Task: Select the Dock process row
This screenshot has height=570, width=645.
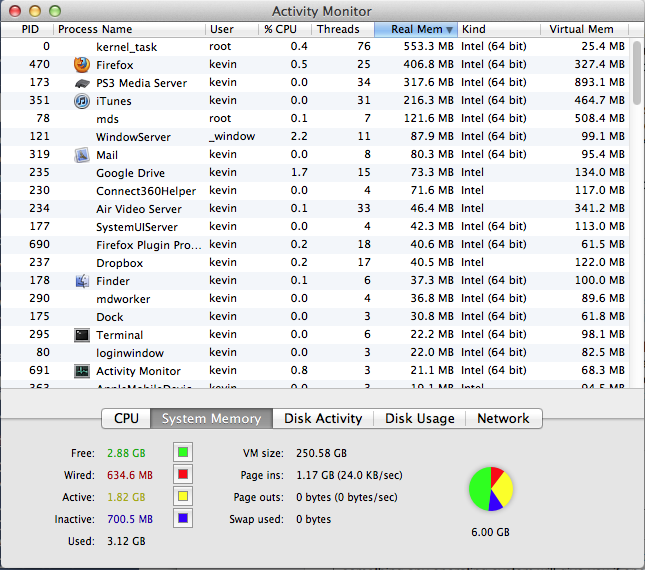Action: [315, 317]
